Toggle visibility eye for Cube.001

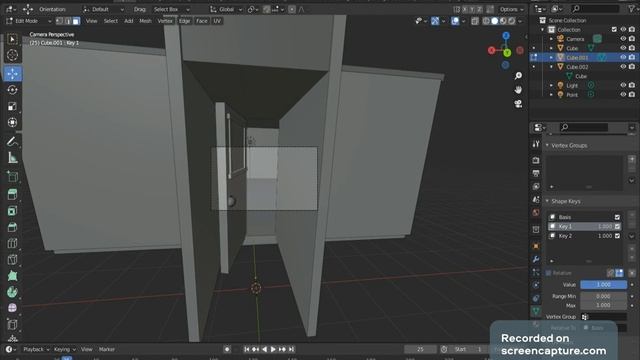[x=623, y=58]
